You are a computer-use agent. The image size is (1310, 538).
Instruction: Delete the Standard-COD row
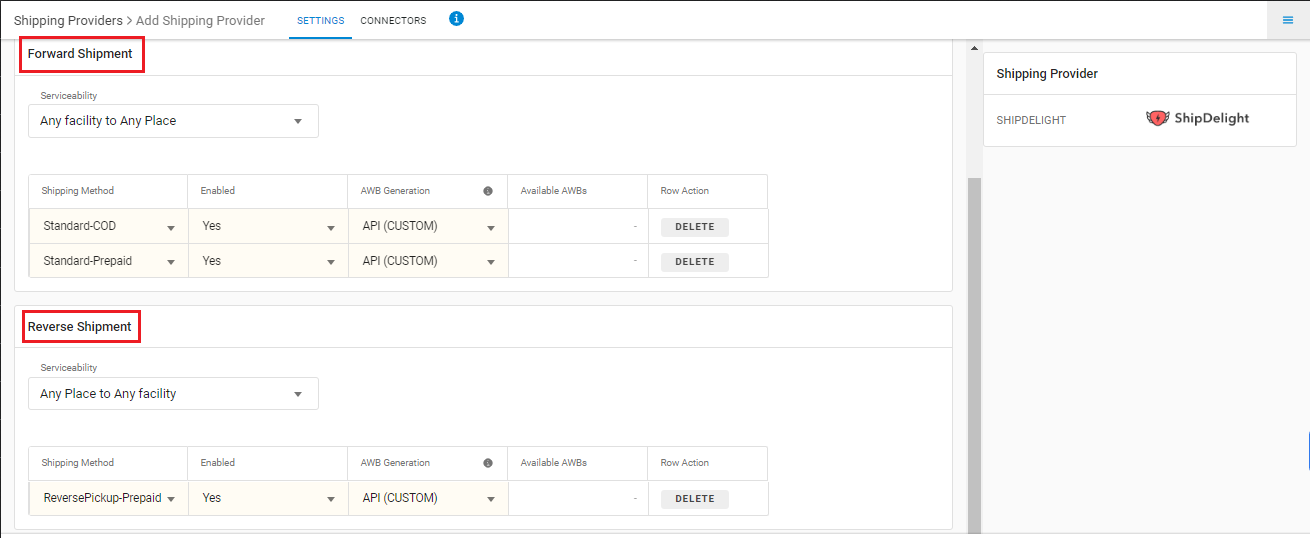click(695, 227)
